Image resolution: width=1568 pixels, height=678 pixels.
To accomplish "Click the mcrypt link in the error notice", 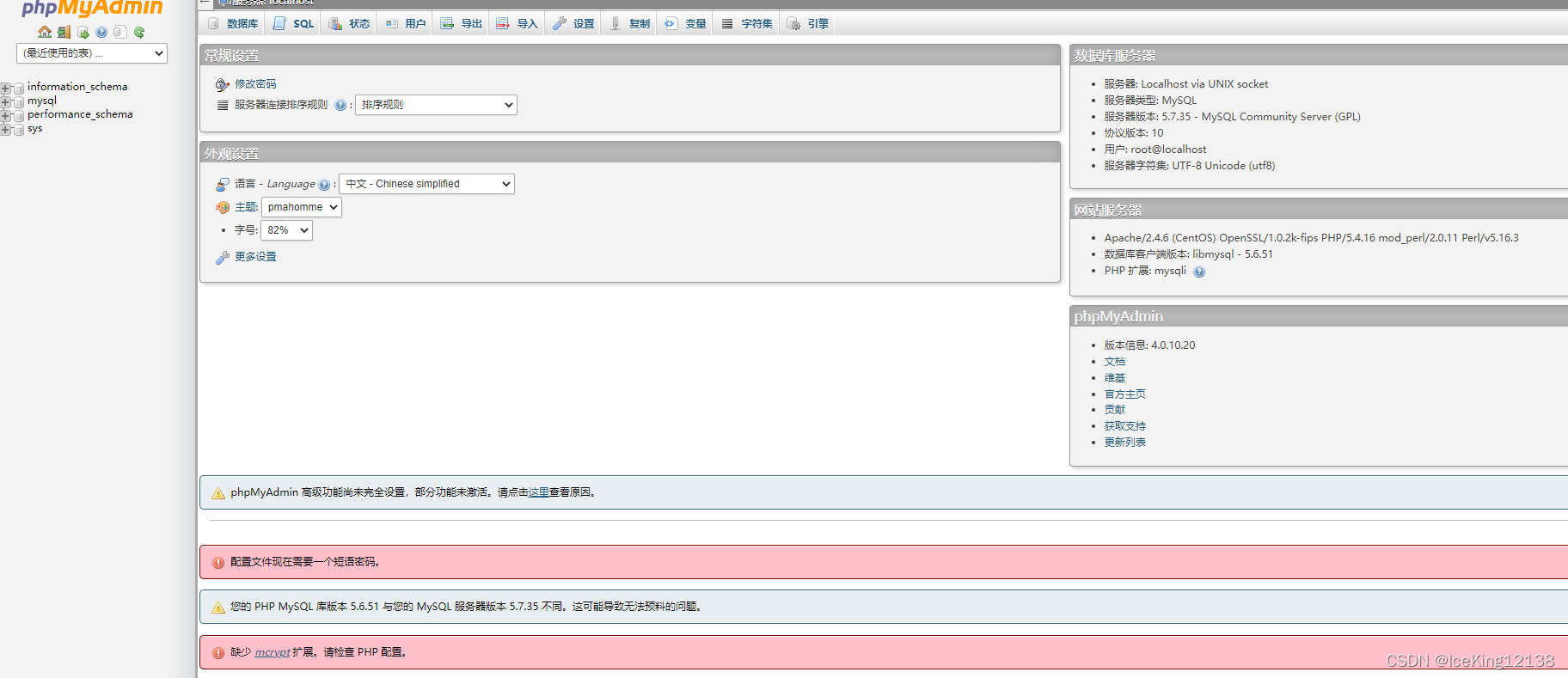I will coord(273,652).
